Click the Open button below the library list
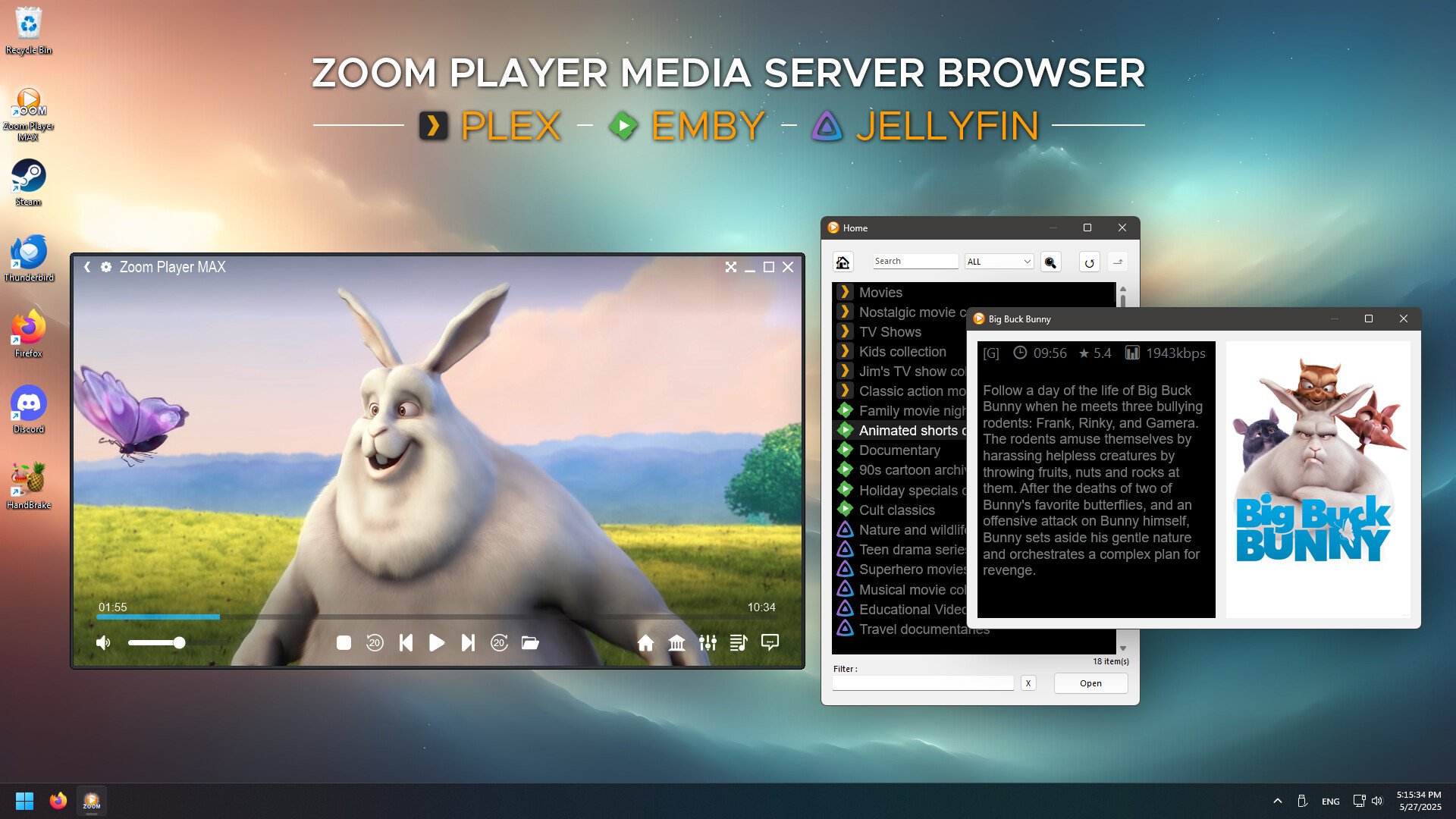 click(1090, 682)
